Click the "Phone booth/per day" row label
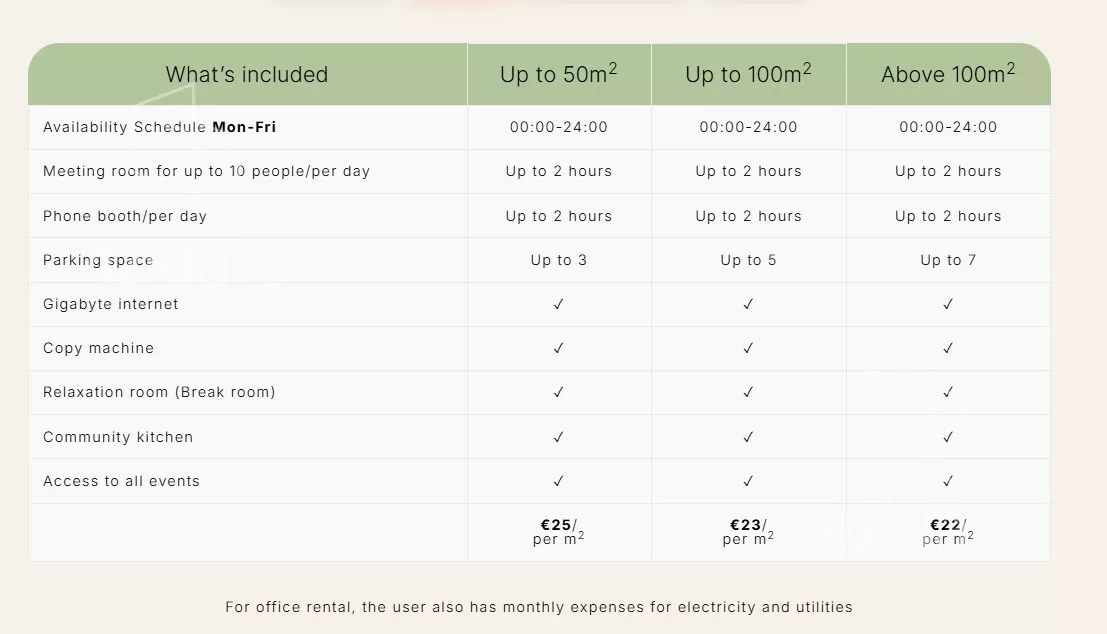Image resolution: width=1107 pixels, height=634 pixels. point(125,216)
